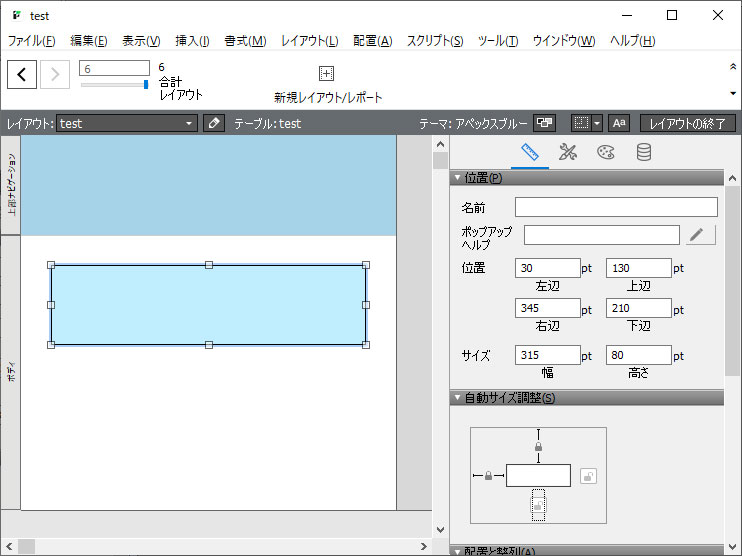Select the Position ruler inspector tab
742x556 pixels.
(530, 152)
